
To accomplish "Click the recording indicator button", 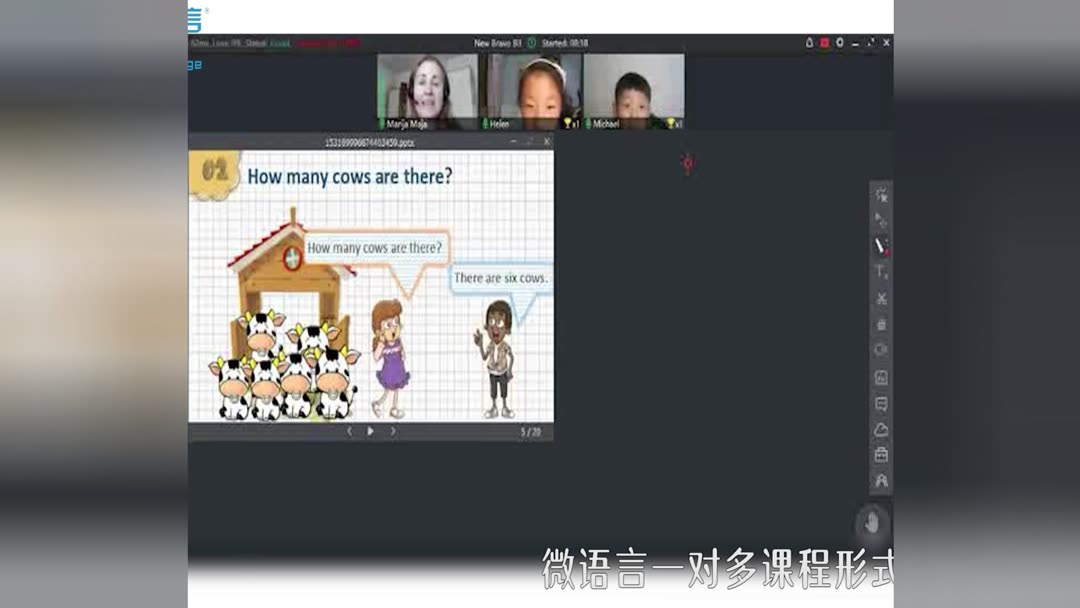I will pos(824,43).
